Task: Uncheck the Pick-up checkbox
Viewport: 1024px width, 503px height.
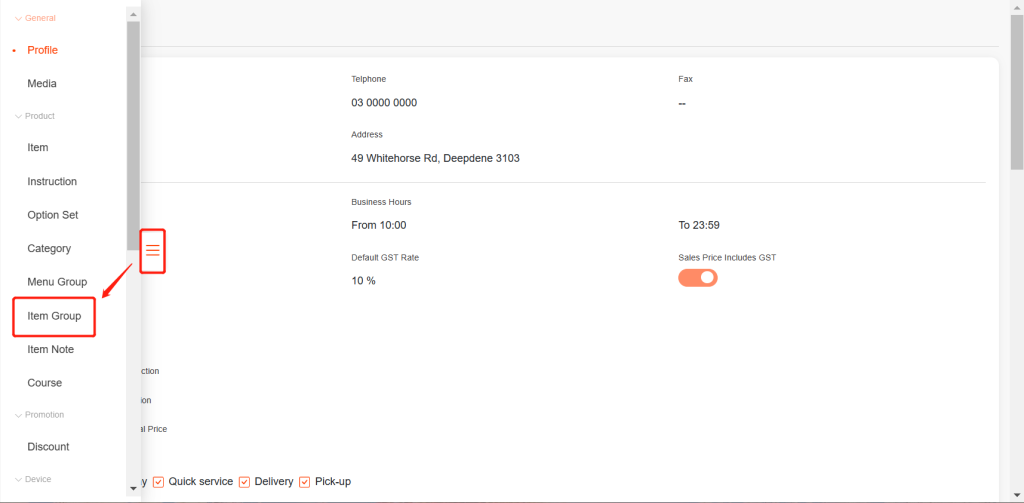Action: tap(304, 482)
